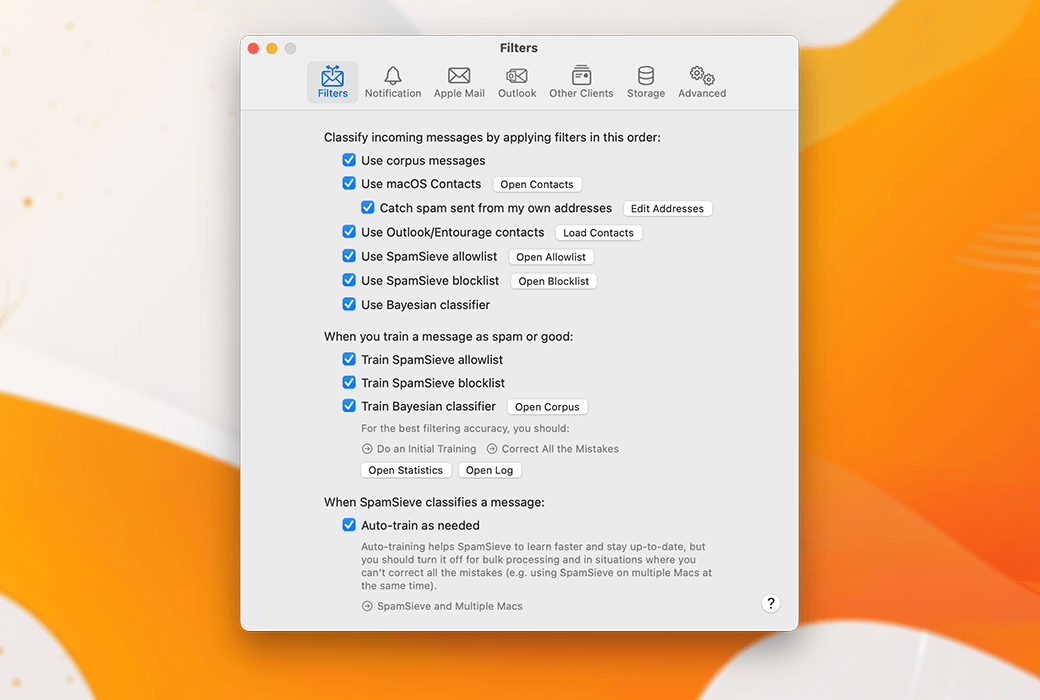
Task: Disable Use SpamSieve allowlist
Action: pyautogui.click(x=349, y=256)
